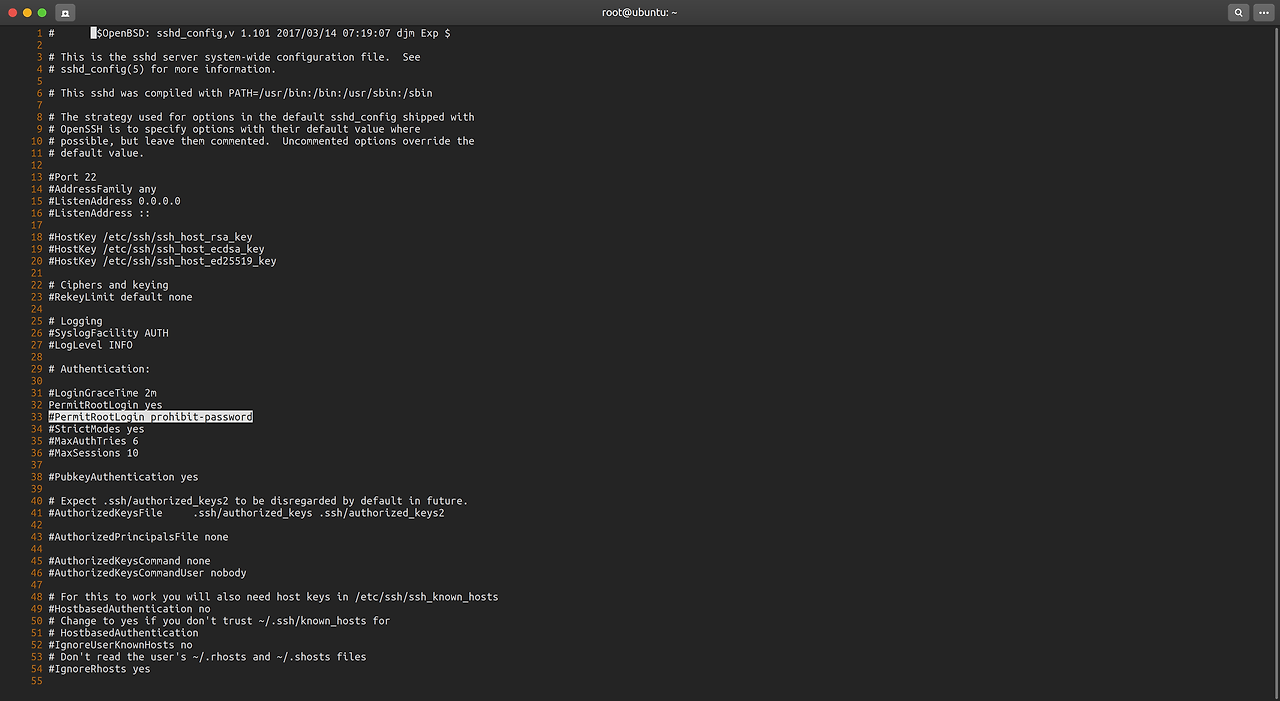Click the #MaxAuthTries 6 line
The width and height of the screenshot is (1280, 701).
coord(92,440)
